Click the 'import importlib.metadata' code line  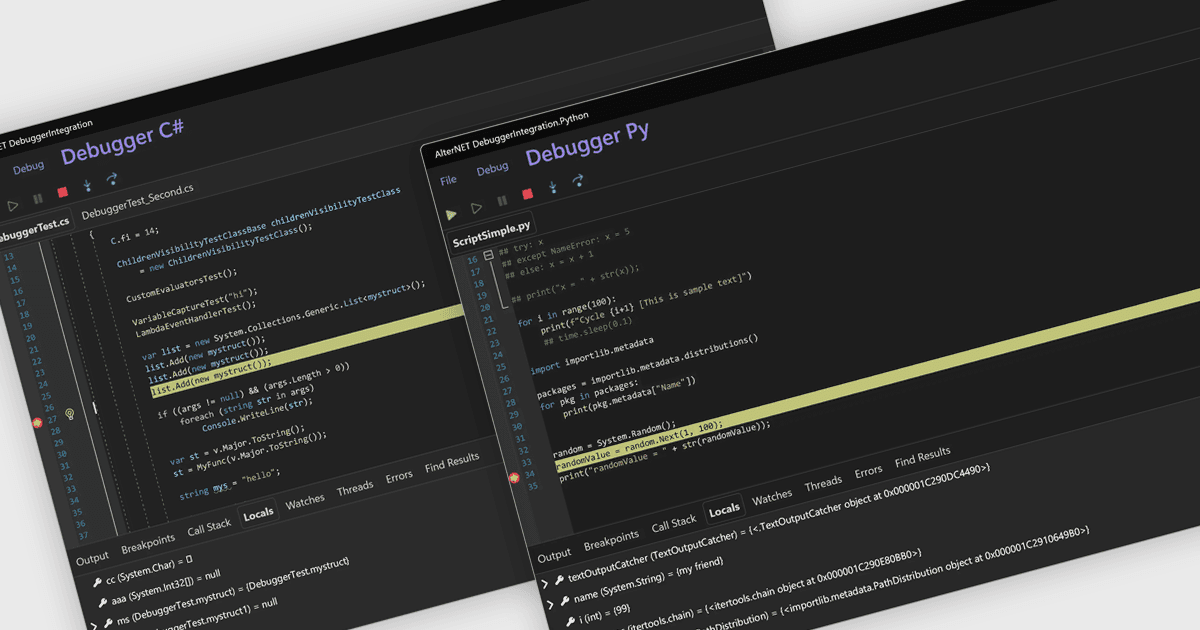click(x=593, y=356)
